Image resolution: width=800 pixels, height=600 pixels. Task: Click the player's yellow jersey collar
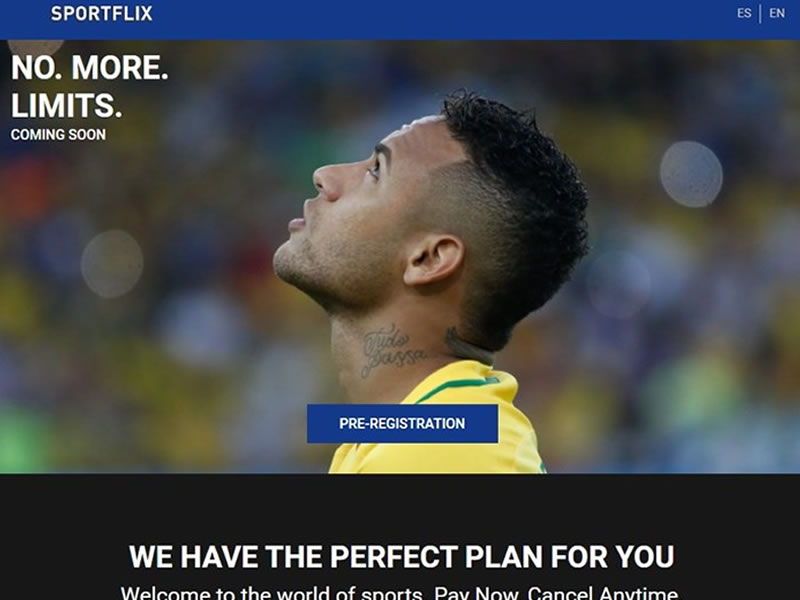point(459,380)
